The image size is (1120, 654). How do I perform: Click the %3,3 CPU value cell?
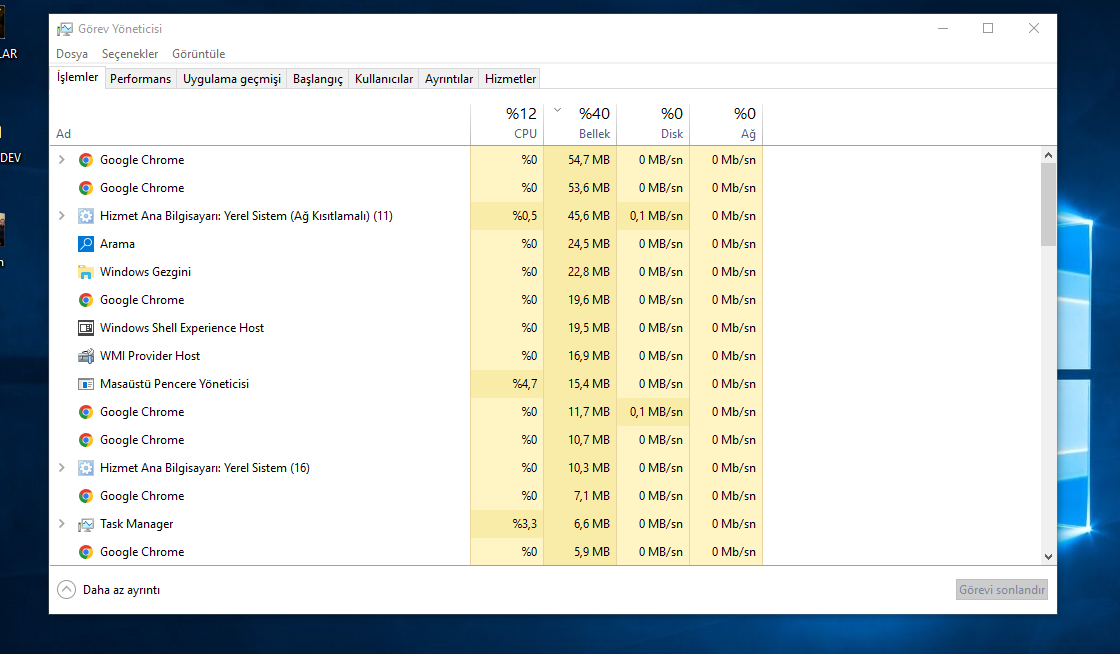coord(507,524)
